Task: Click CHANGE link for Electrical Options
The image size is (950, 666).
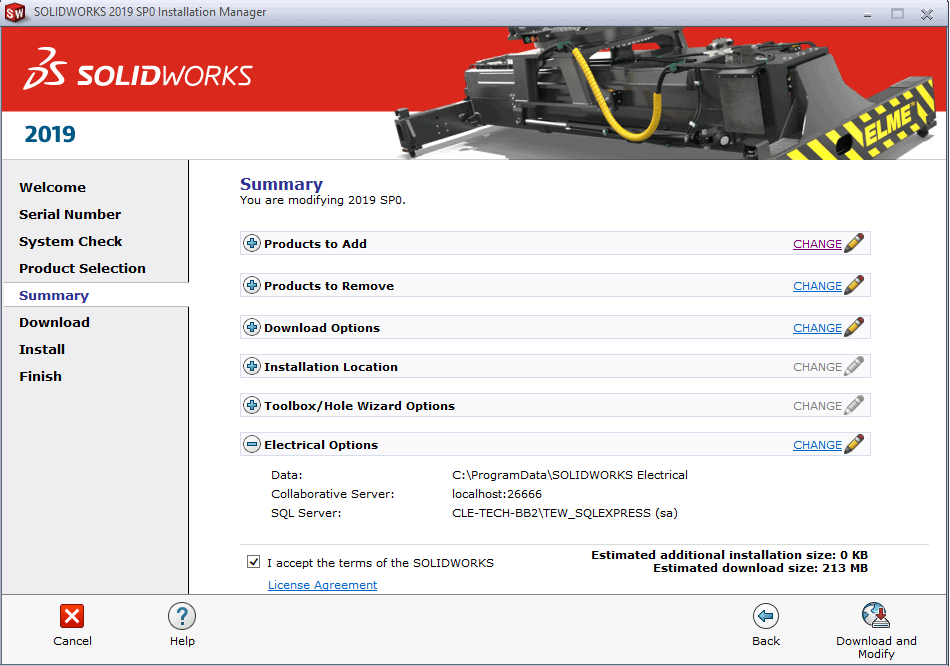Action: [817, 445]
